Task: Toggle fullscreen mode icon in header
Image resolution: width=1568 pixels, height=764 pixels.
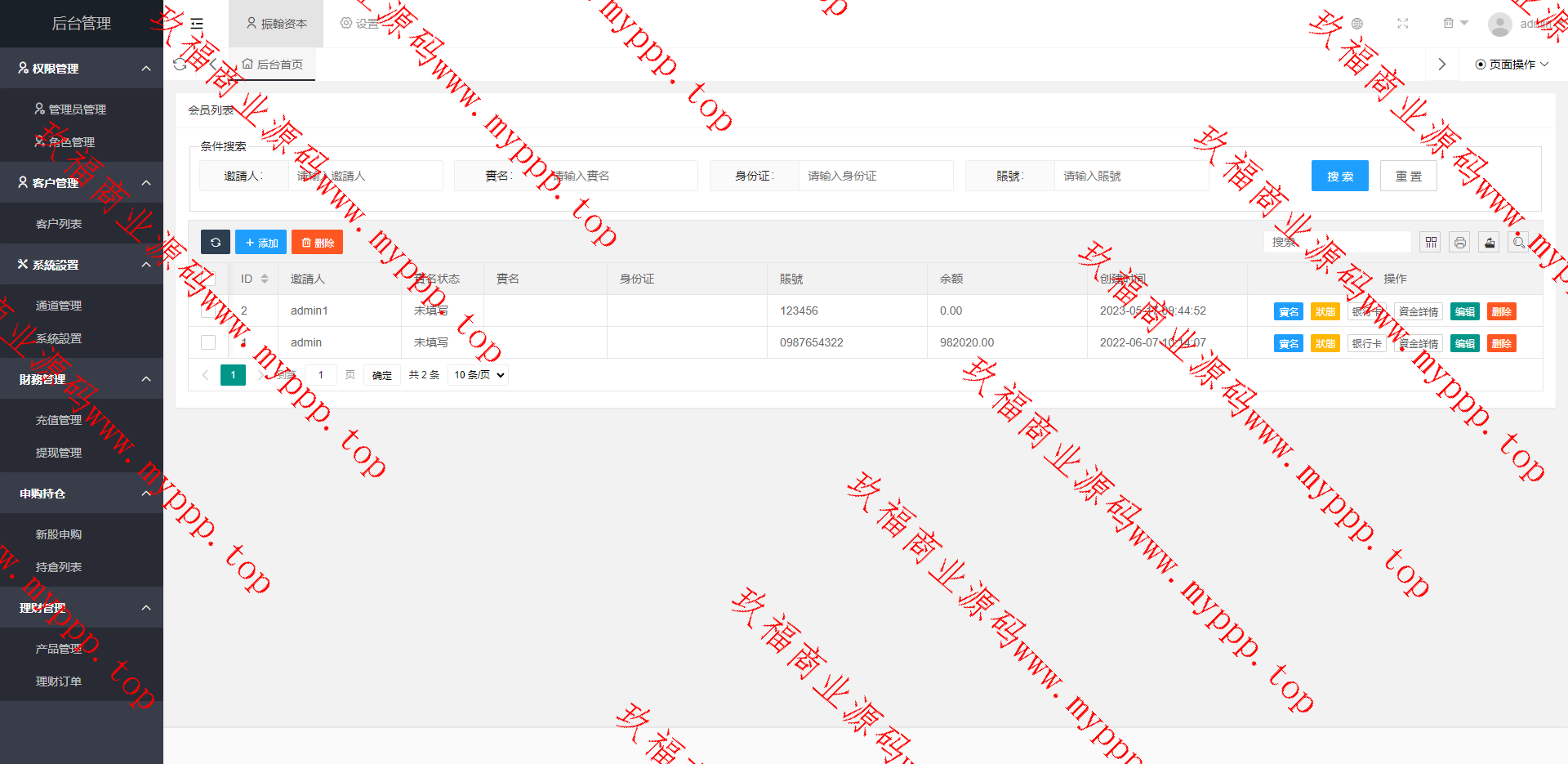Action: point(1403,24)
